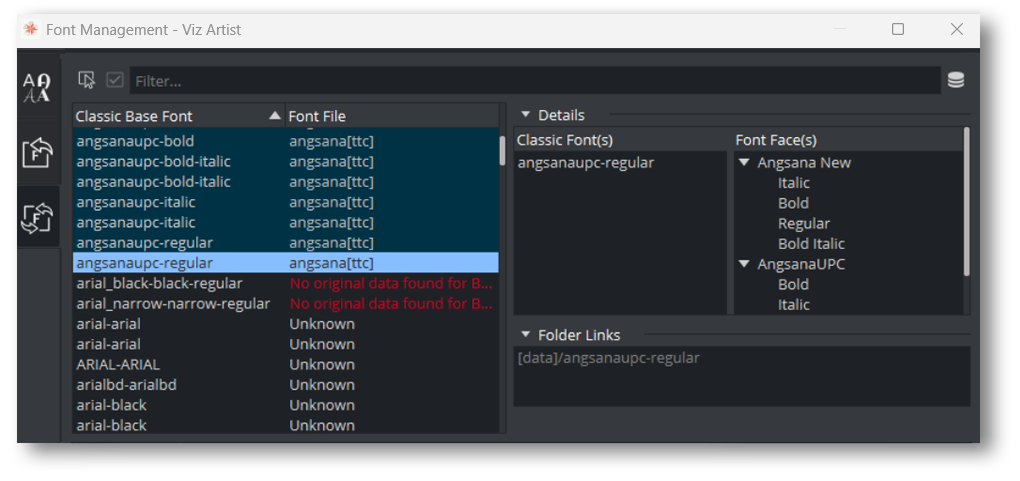Screen dimensions: 1020x481
Task: Click the database stack icon
Action: click(955, 80)
